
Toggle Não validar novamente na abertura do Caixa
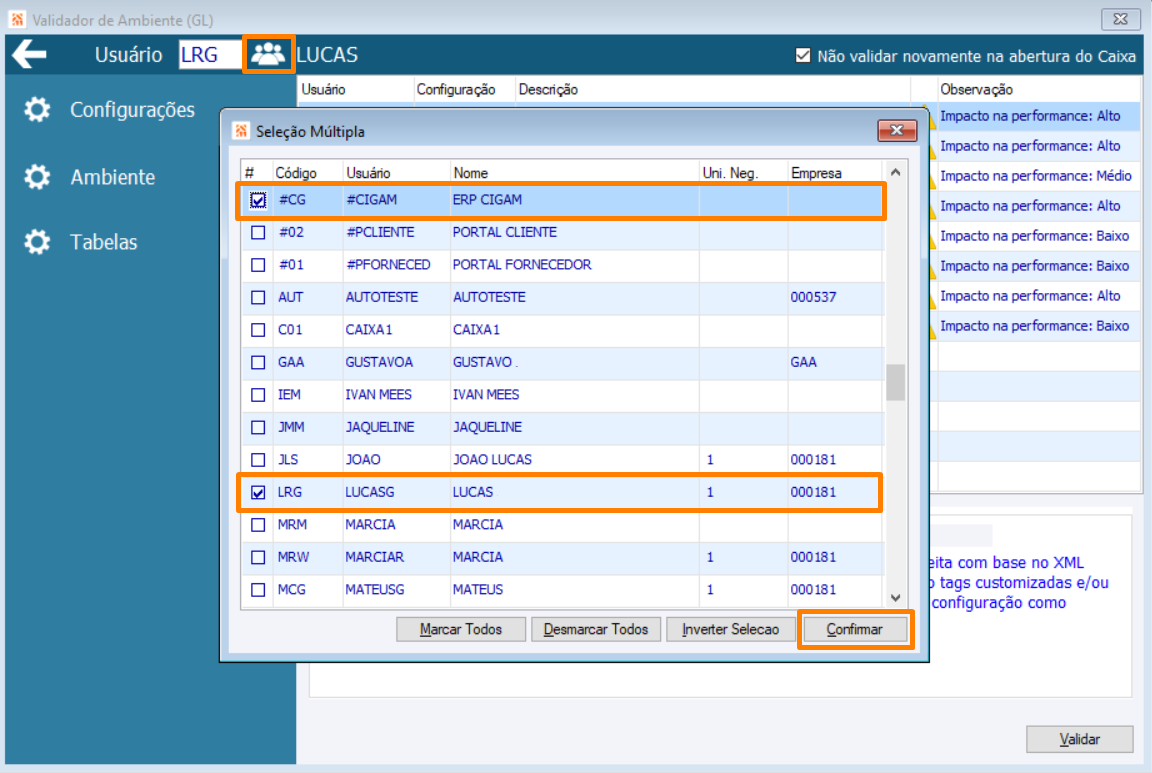(803, 56)
